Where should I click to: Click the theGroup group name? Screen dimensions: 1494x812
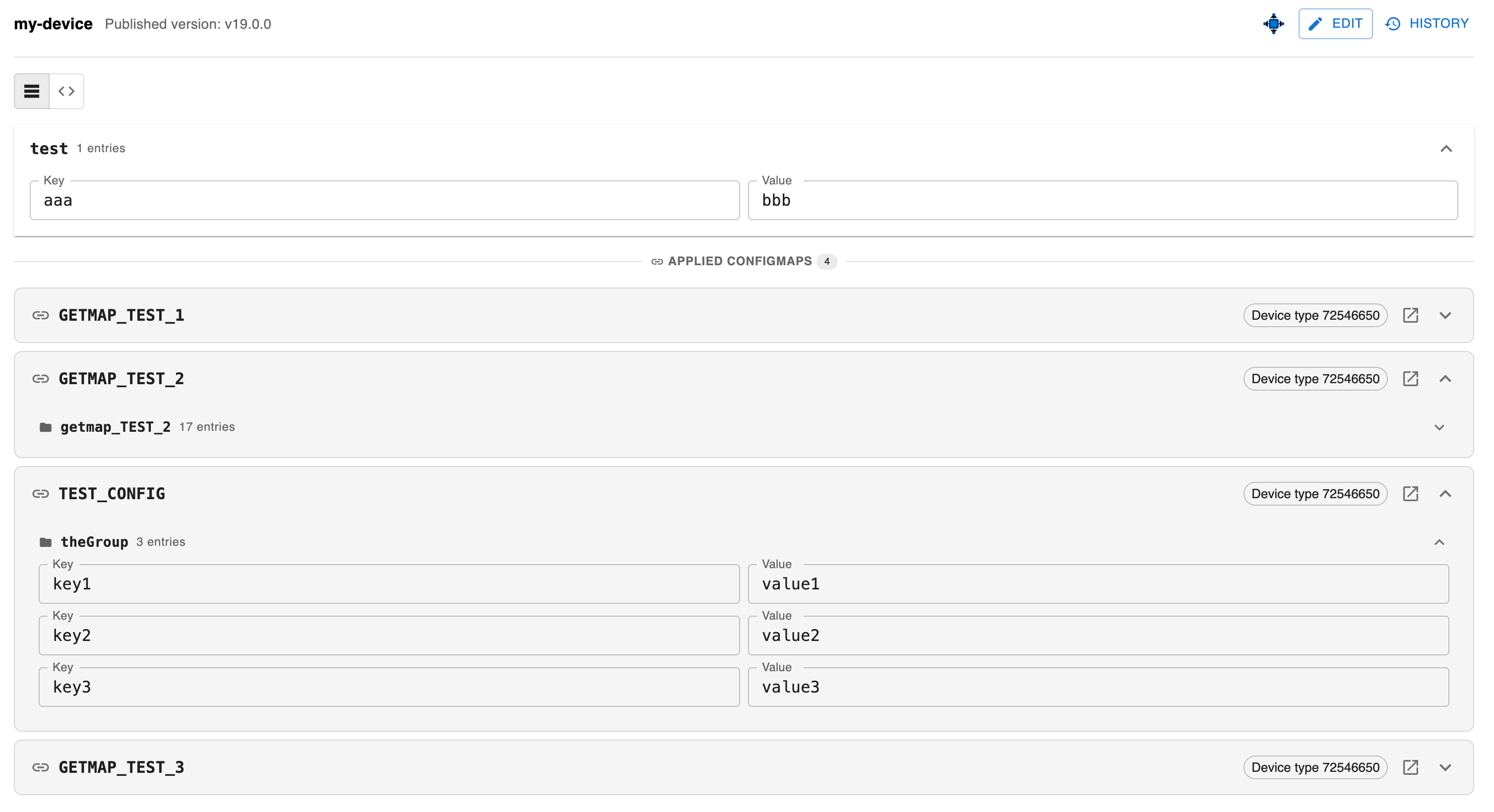(x=94, y=542)
